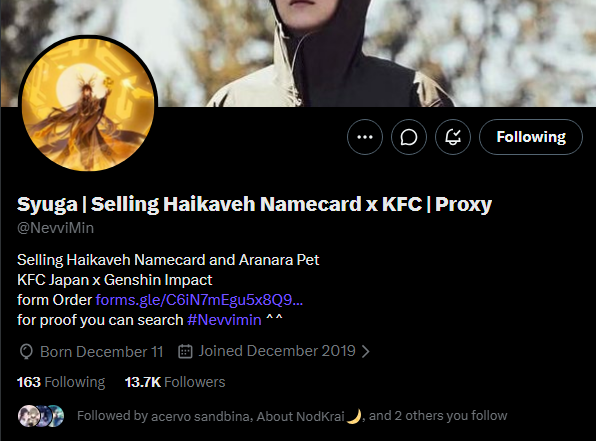Open the 163 Following list
The image size is (596, 441).
pos(61,382)
